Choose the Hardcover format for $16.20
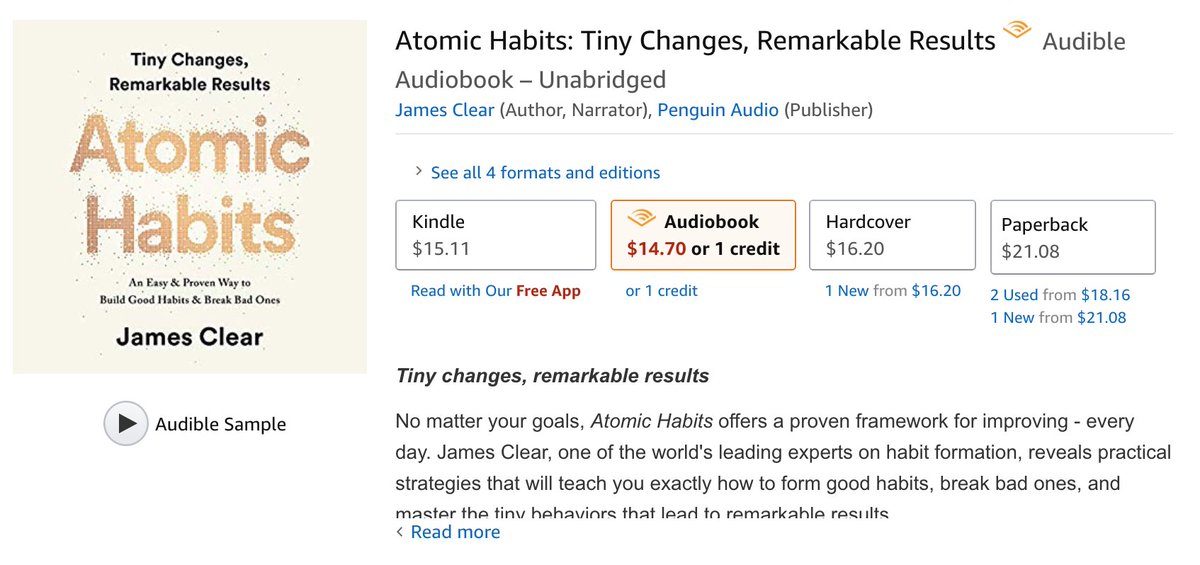This screenshot has width=1200, height=565. click(892, 235)
